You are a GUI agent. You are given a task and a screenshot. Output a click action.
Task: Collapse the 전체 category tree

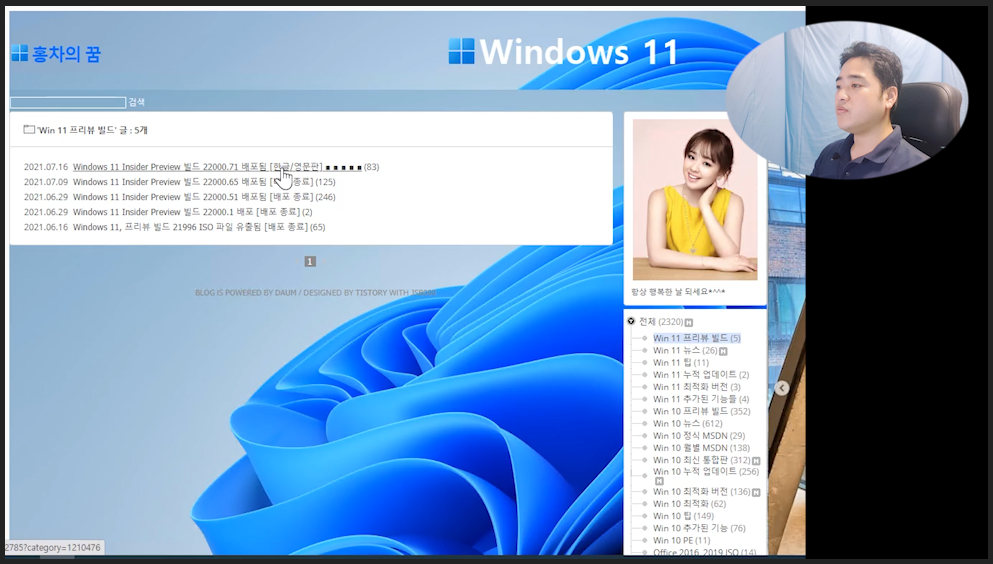pyautogui.click(x=631, y=322)
